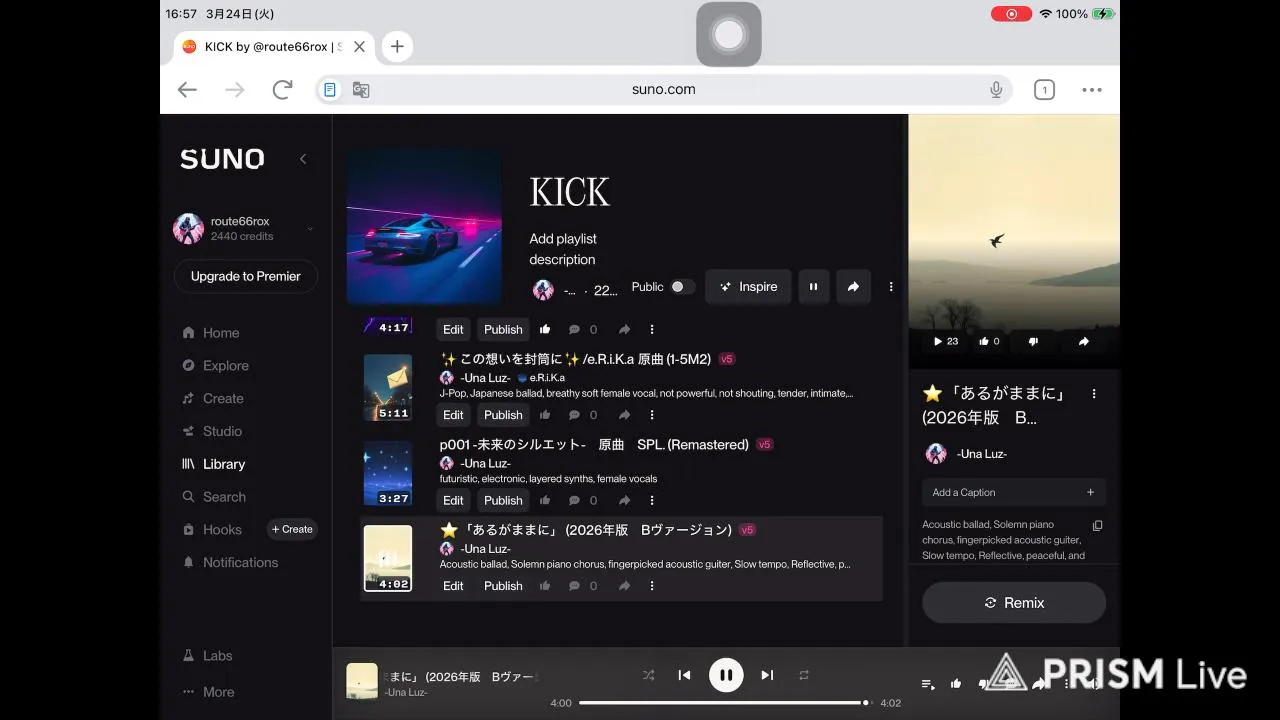
Task: Like あるがままに in the playlist row
Action: coord(545,586)
